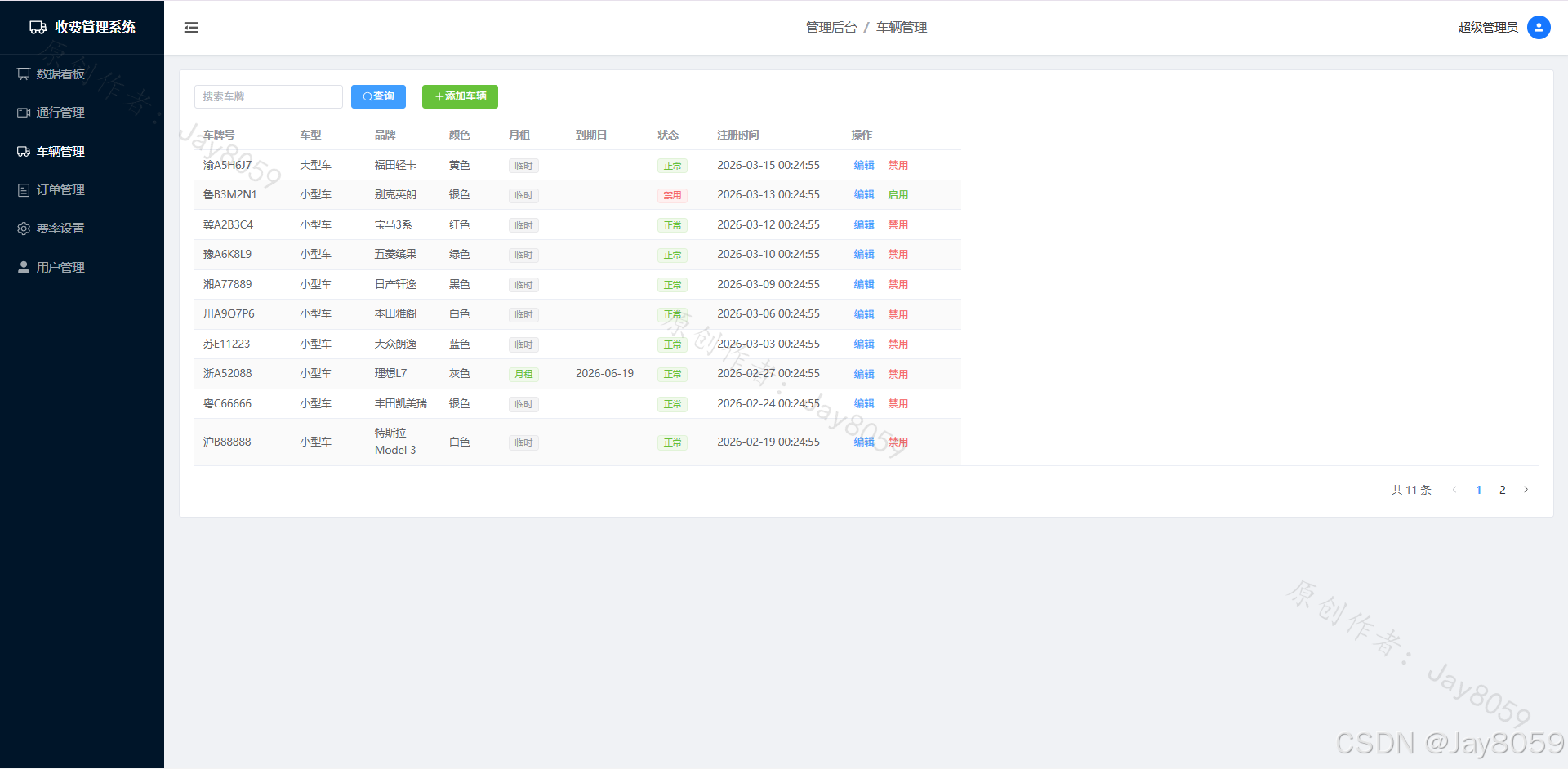1568x769 pixels.
Task: Click the 注册时间 column header
Action: [x=738, y=136]
